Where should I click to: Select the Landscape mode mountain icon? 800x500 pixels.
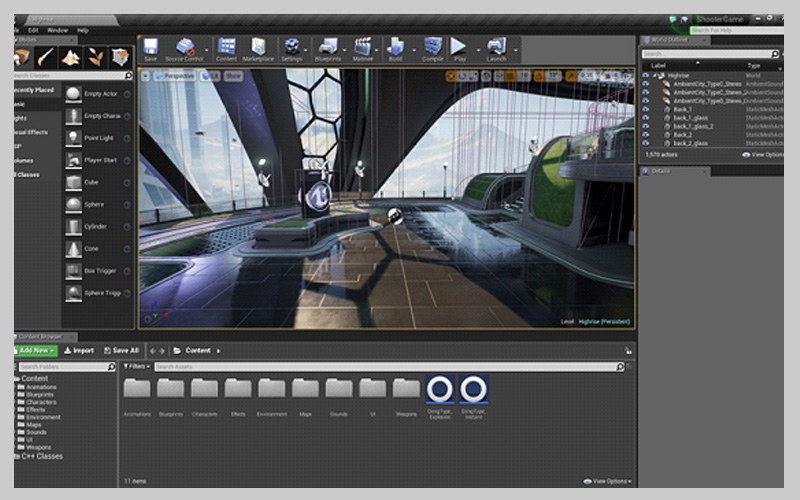[x=70, y=57]
